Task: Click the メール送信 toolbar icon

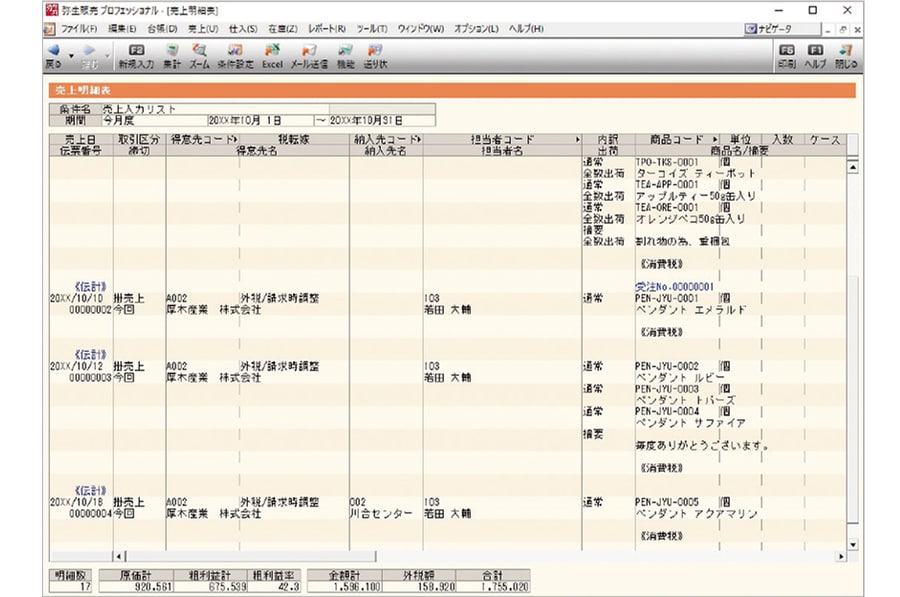Action: (309, 51)
